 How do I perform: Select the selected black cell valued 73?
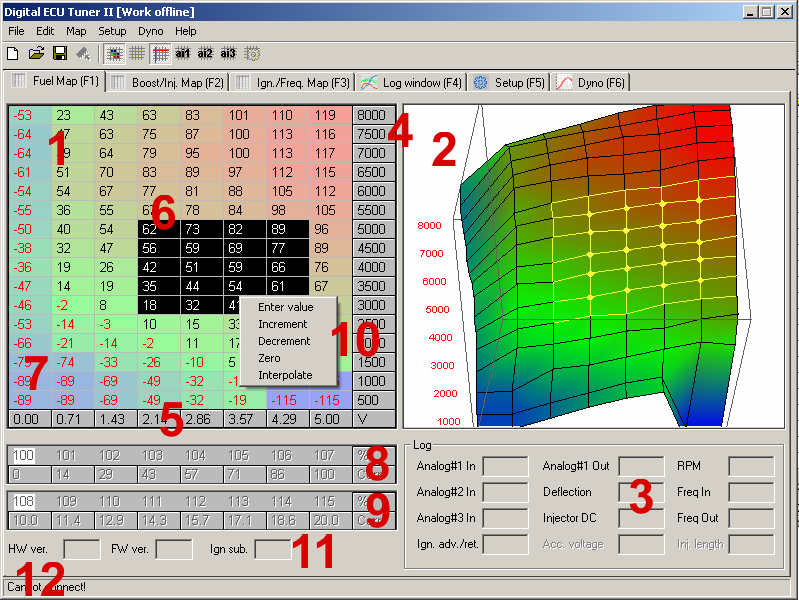(202, 229)
